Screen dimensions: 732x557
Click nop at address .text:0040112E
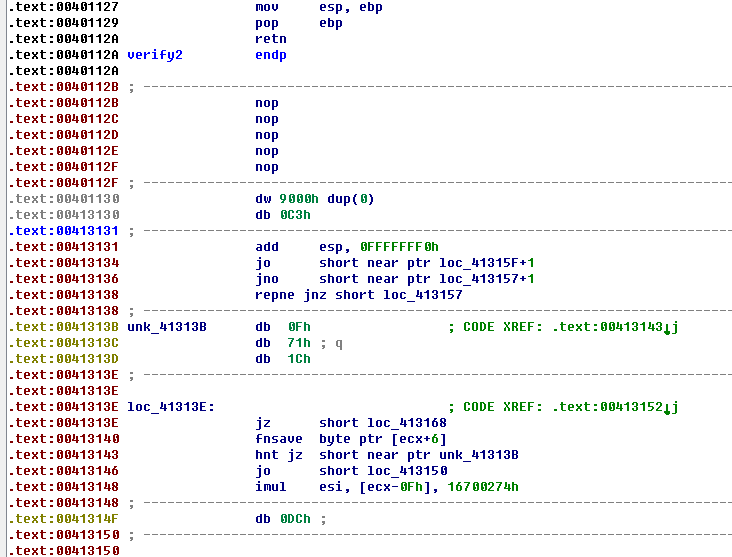tap(267, 151)
